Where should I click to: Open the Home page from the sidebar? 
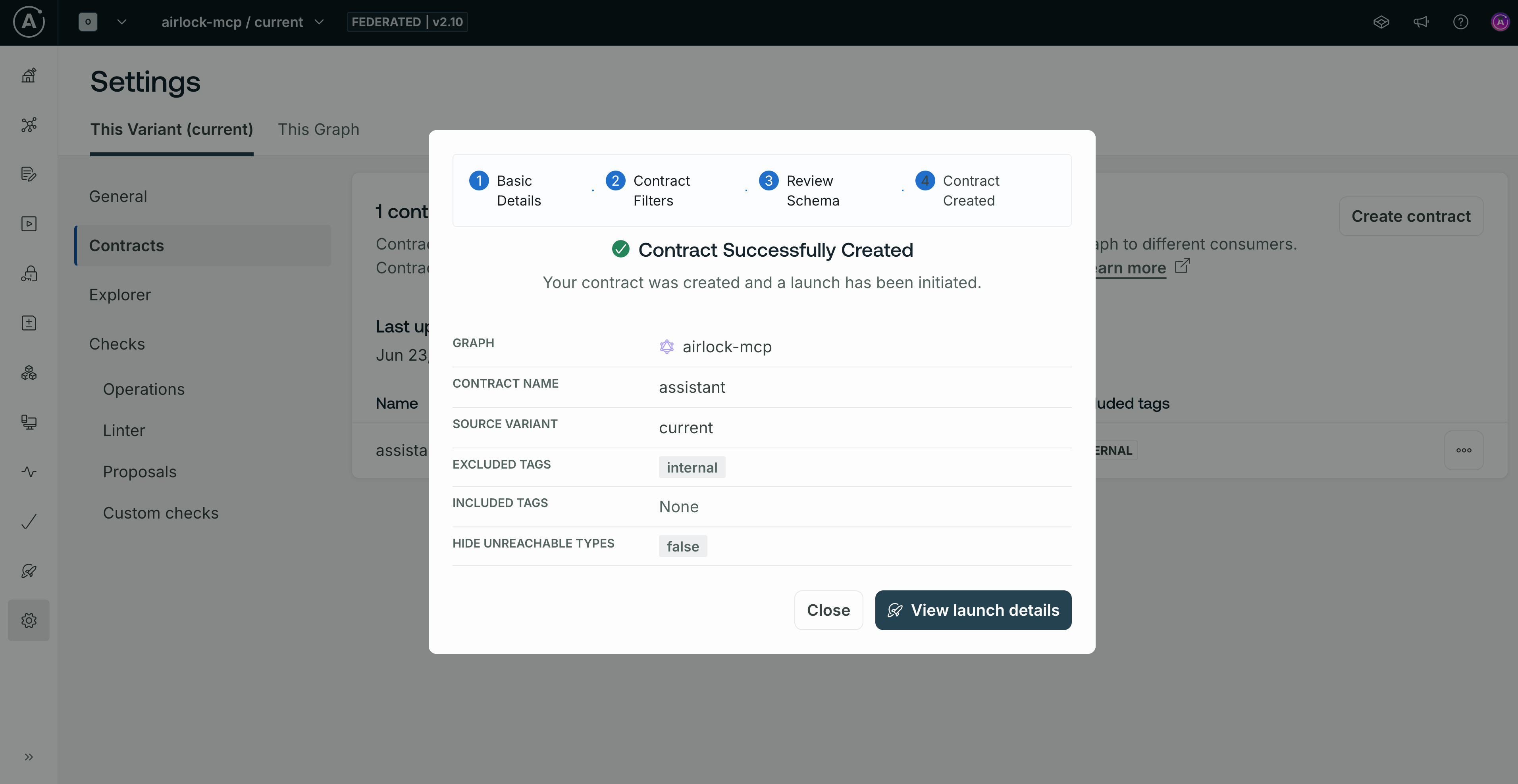tap(29, 75)
